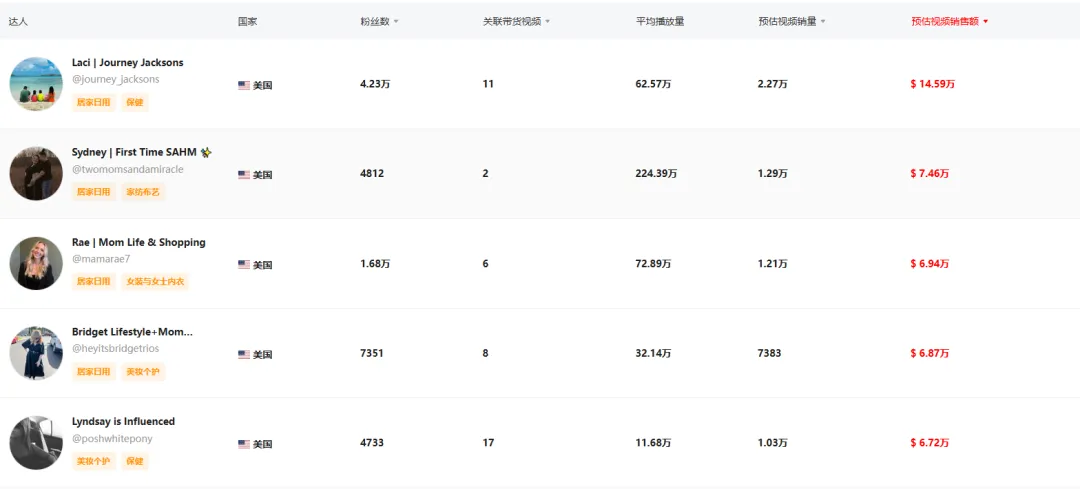Select follower count 1.68万
This screenshot has width=1080, height=489.
pos(375,263)
